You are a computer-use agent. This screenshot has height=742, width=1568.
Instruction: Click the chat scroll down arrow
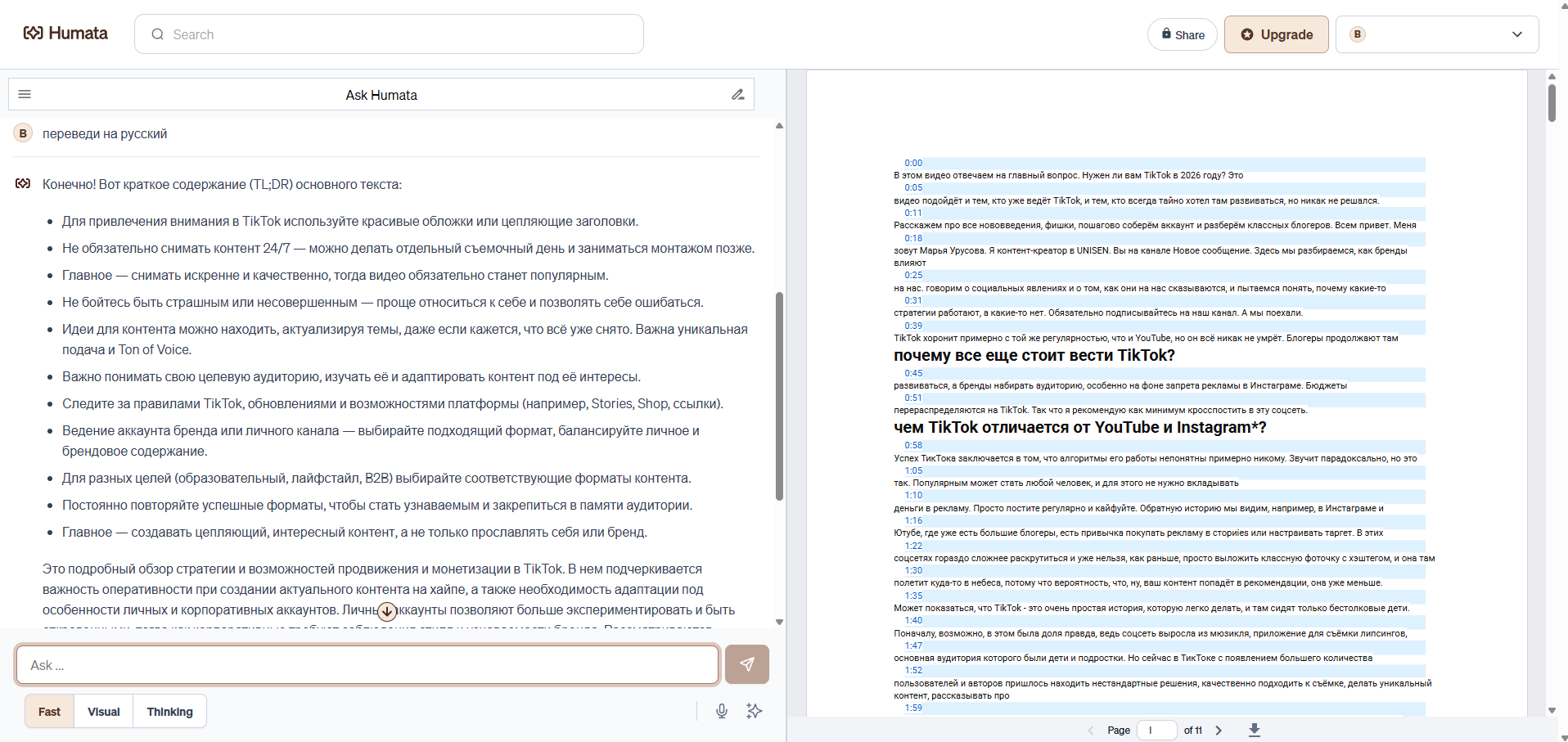[x=779, y=623]
